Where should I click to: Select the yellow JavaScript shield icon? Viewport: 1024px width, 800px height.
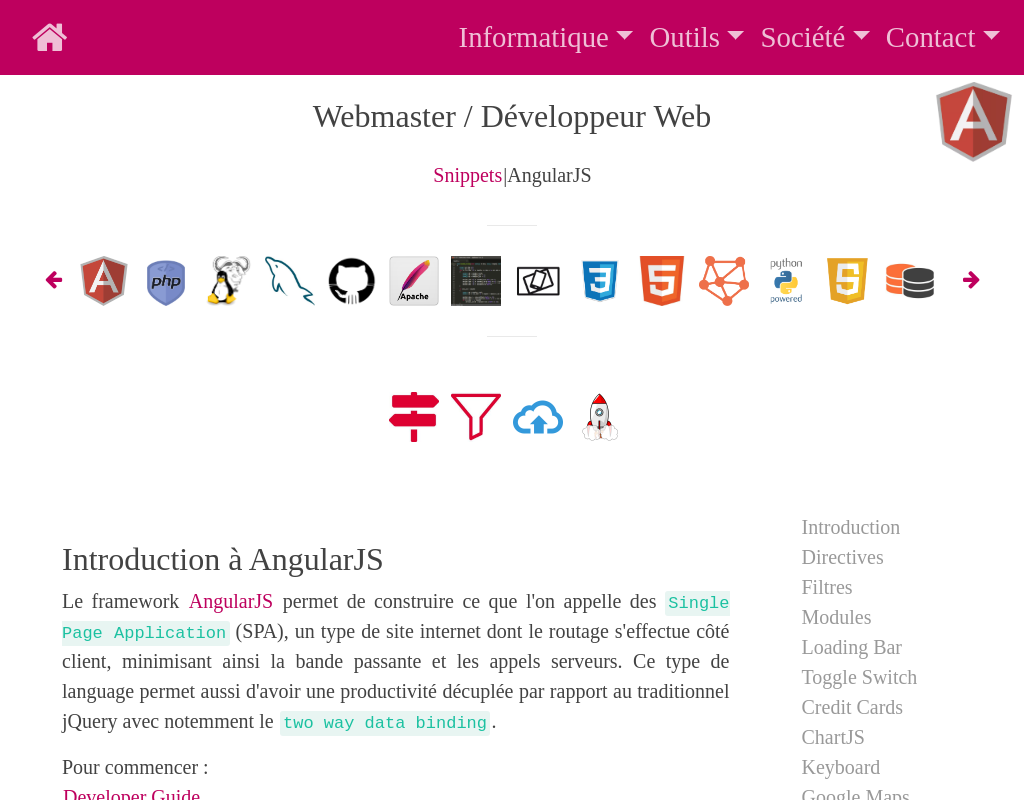tap(848, 281)
